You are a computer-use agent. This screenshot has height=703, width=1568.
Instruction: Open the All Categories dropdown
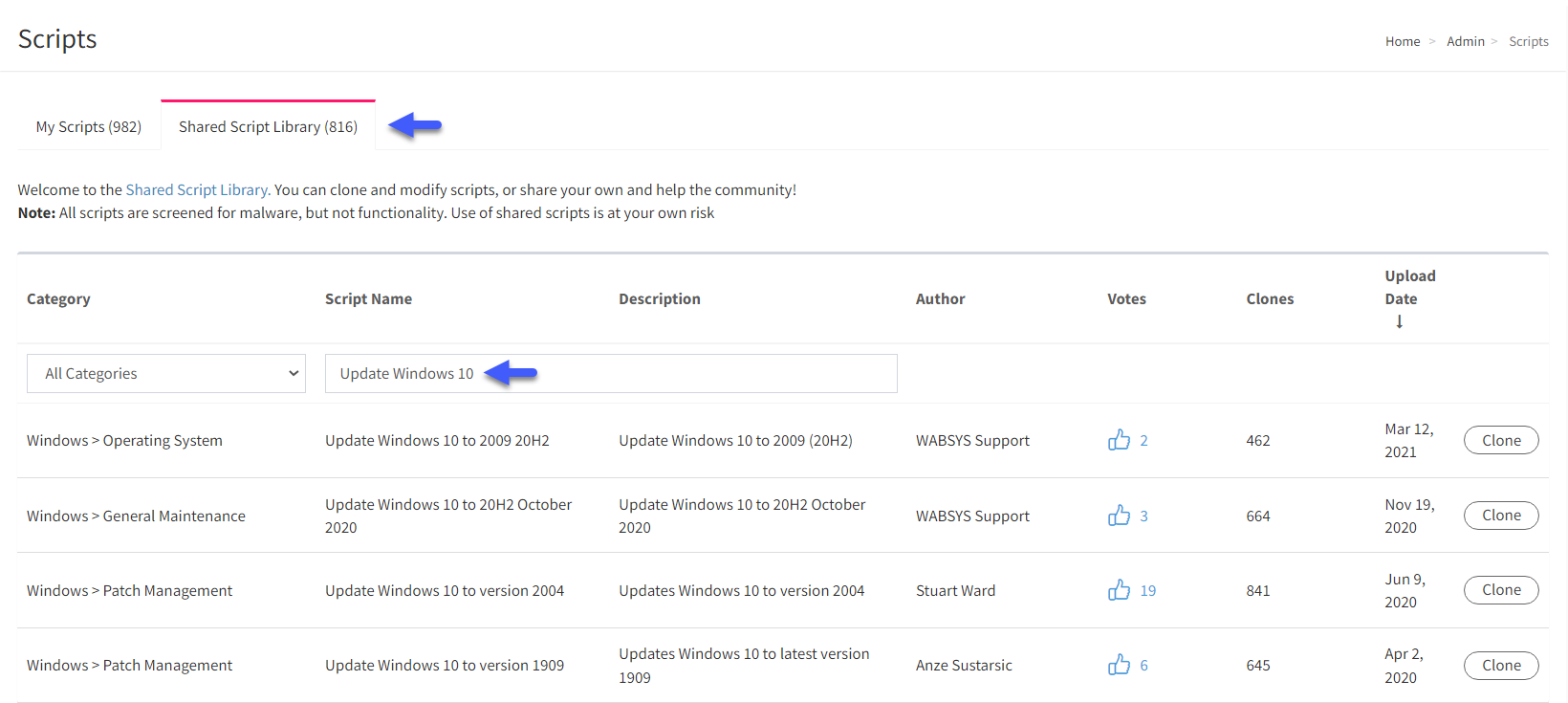(x=166, y=373)
